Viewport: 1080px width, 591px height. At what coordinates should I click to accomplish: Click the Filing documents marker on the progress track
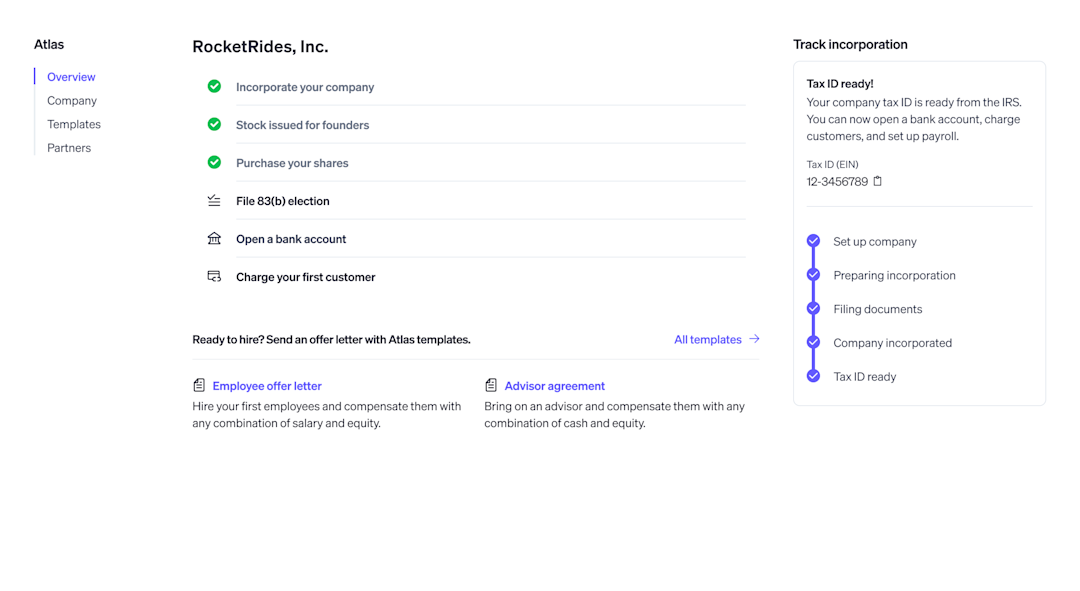(x=813, y=308)
